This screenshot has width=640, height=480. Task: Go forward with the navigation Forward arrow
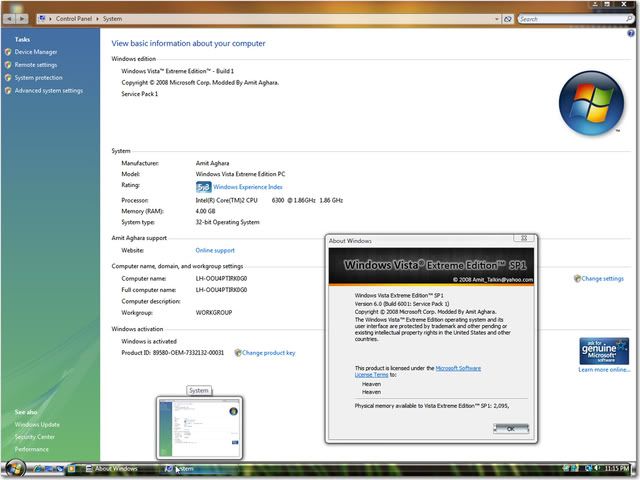[x=22, y=19]
